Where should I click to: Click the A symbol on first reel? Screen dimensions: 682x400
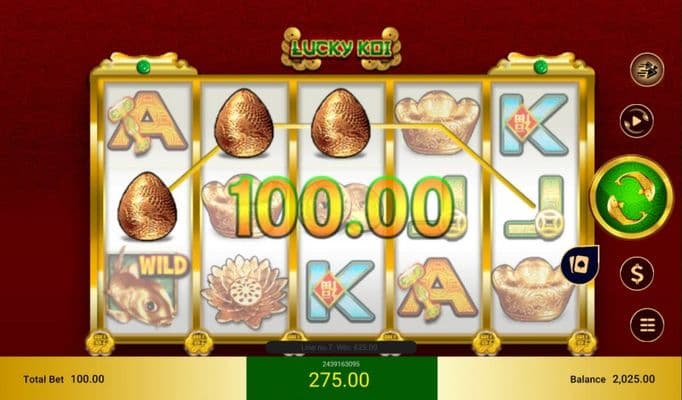click(x=147, y=123)
